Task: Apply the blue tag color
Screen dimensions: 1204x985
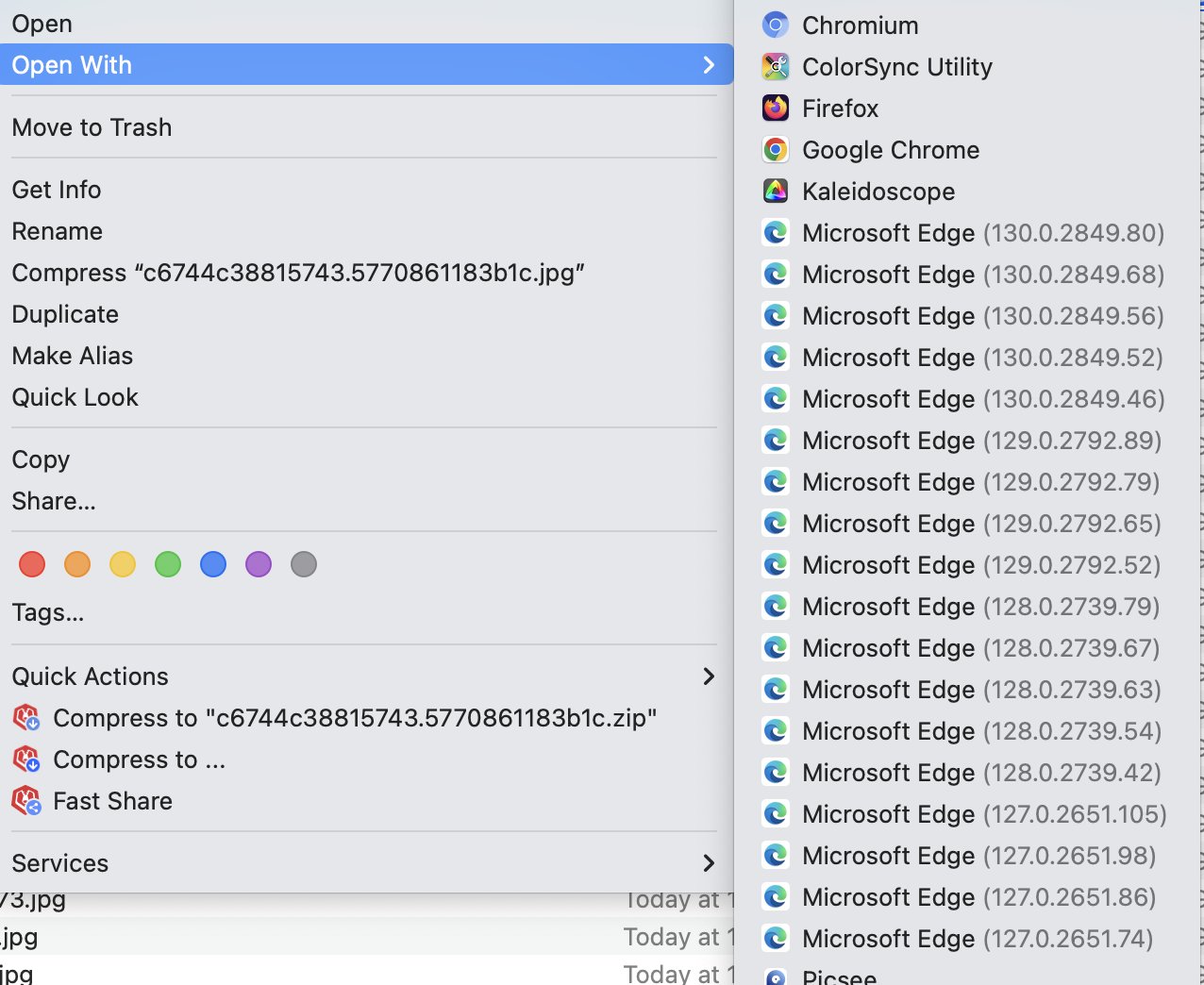Action: [213, 564]
